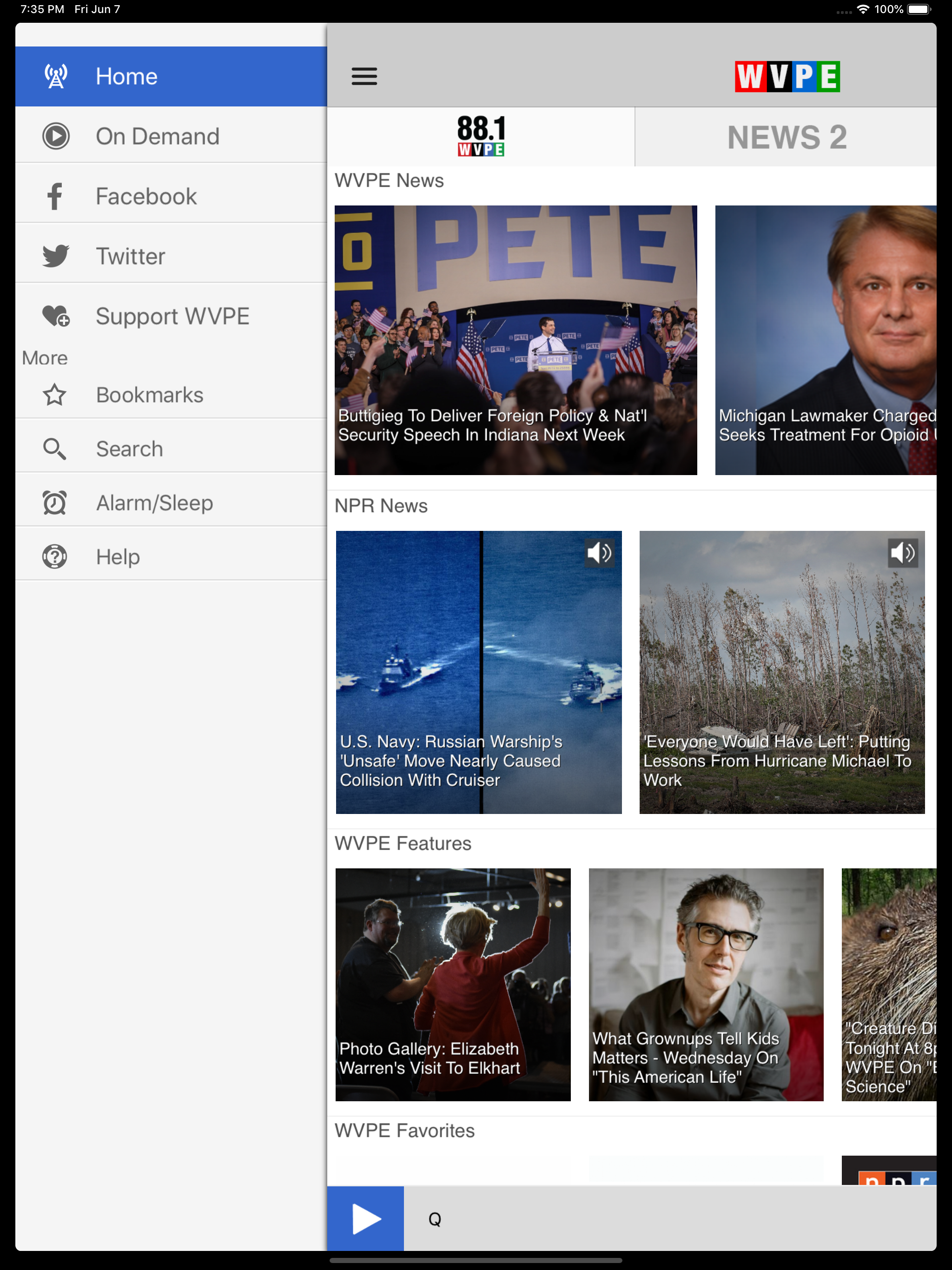Tap the Twitter bird icon

56,256
